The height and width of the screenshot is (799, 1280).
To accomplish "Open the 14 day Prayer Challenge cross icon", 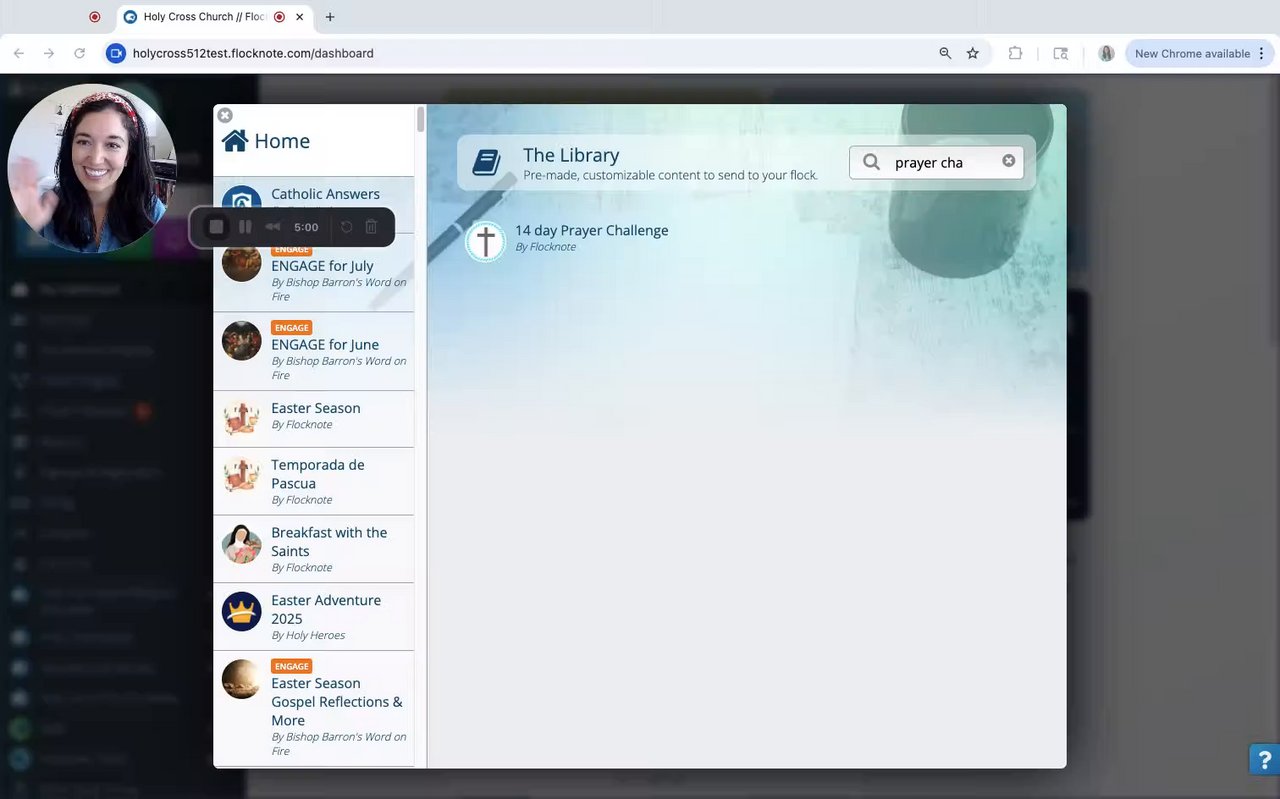I will (x=486, y=241).
